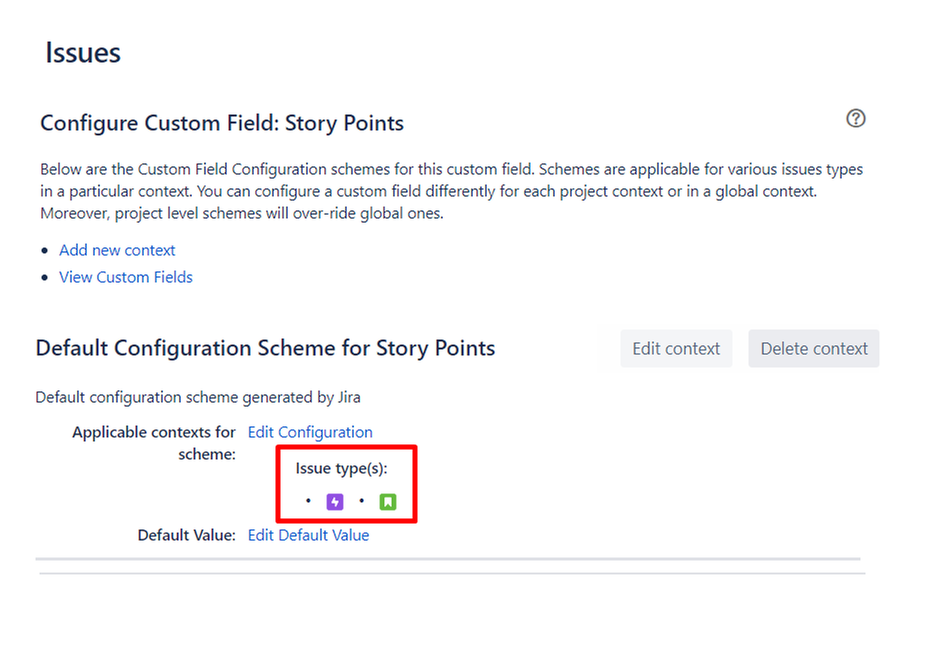Screen dimensions: 932x645
Task: Click the purple Epic issue type icon
Action: (335, 501)
